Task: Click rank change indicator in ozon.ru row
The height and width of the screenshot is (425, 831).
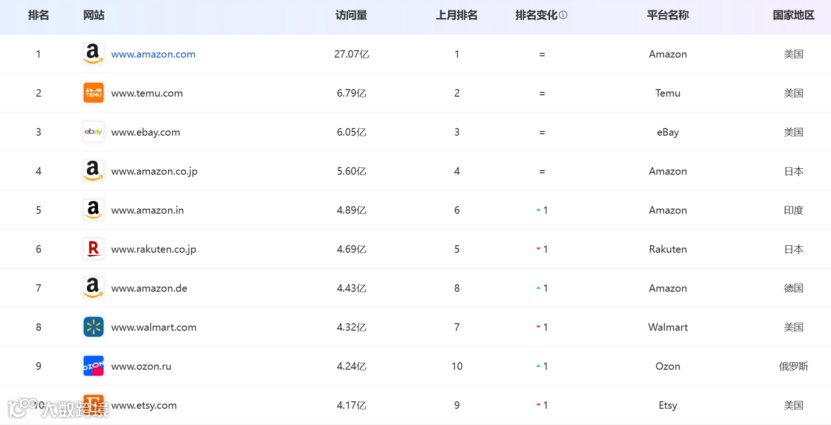Action: (x=542, y=366)
